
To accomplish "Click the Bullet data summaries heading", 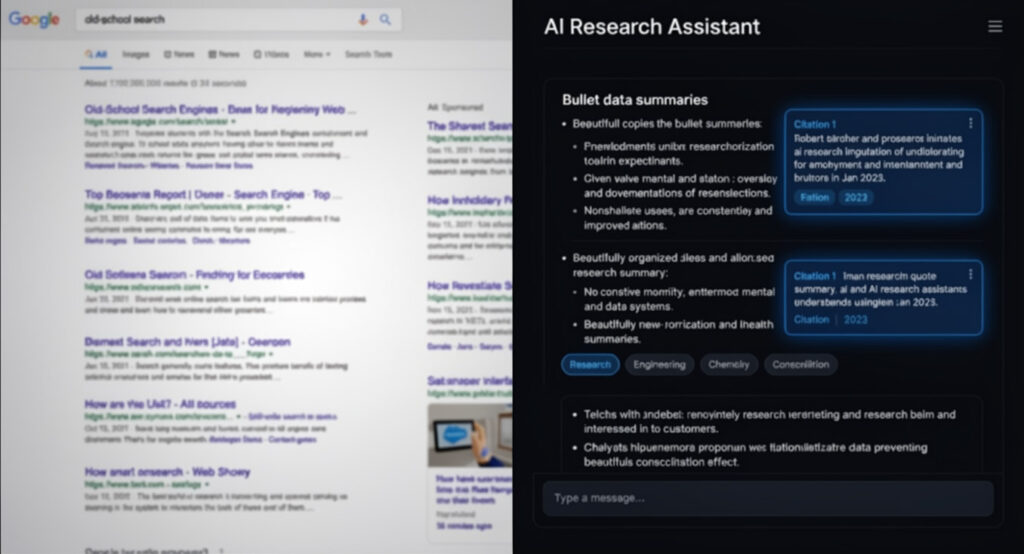I will [635, 100].
